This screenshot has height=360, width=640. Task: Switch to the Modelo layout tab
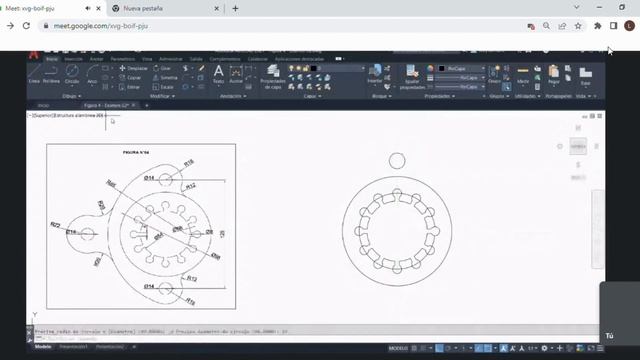click(x=43, y=347)
